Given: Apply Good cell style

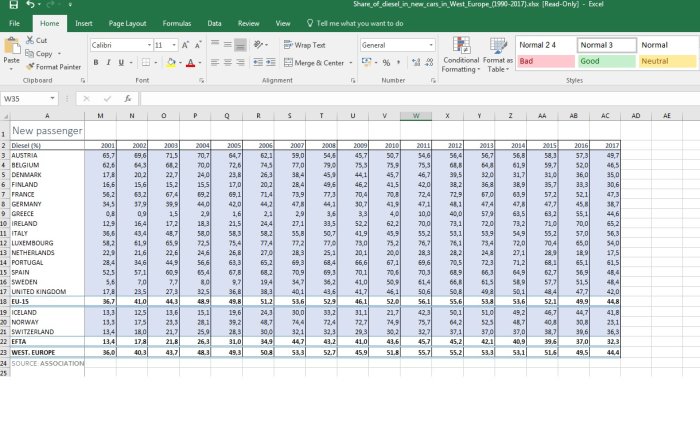Looking at the screenshot, I should point(607,61).
